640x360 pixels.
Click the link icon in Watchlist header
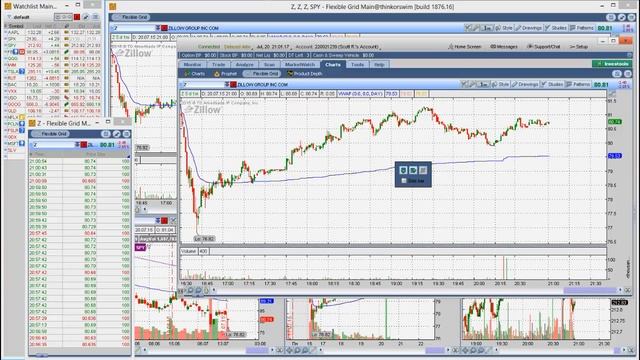86,17
